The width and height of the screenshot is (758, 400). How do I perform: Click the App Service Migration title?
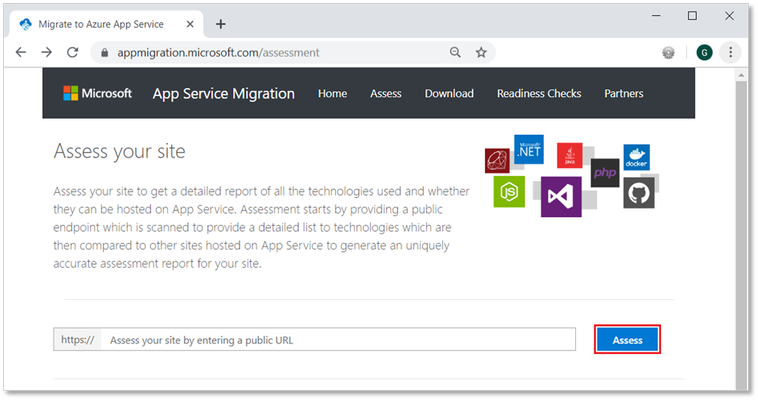tap(223, 94)
